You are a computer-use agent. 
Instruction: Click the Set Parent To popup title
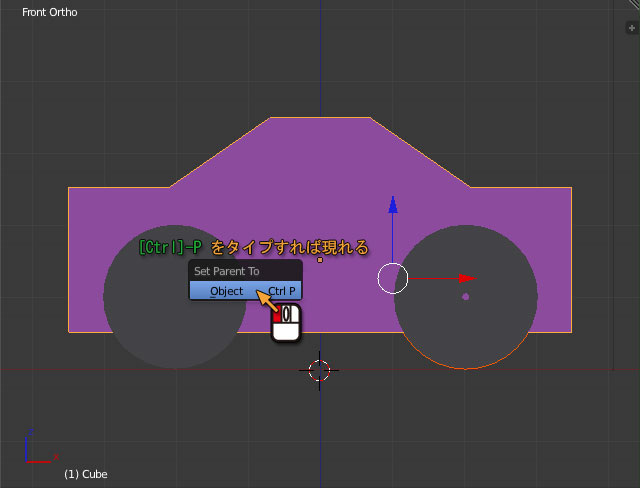click(226, 271)
